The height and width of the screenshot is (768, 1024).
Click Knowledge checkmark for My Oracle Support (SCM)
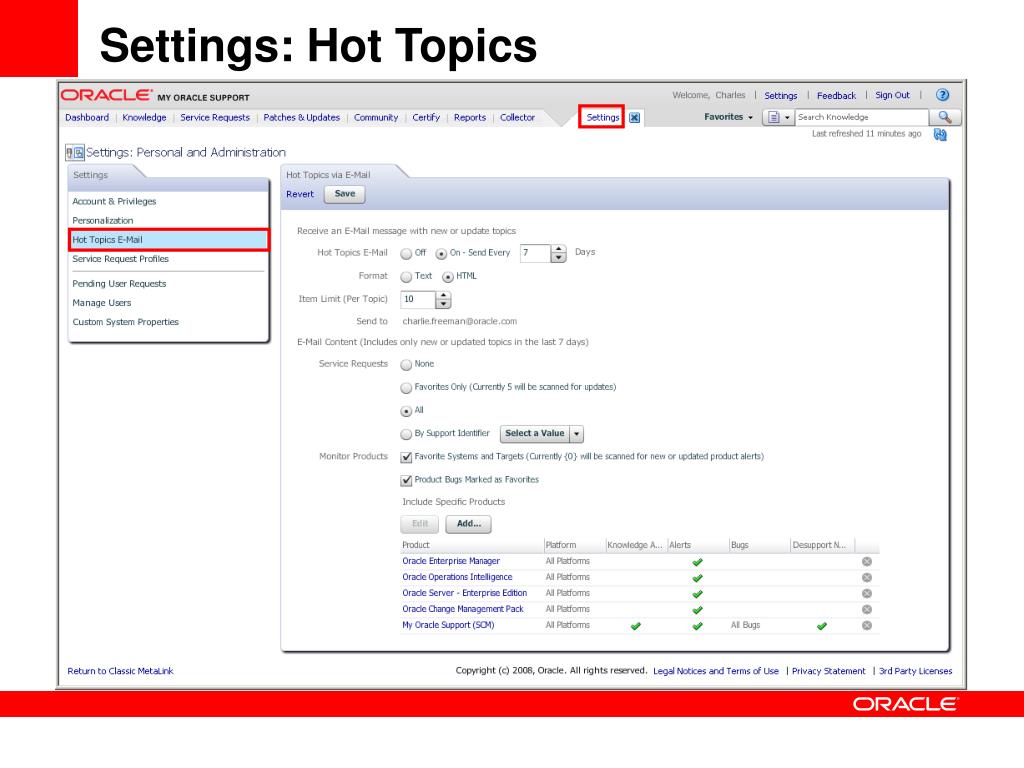(x=635, y=626)
